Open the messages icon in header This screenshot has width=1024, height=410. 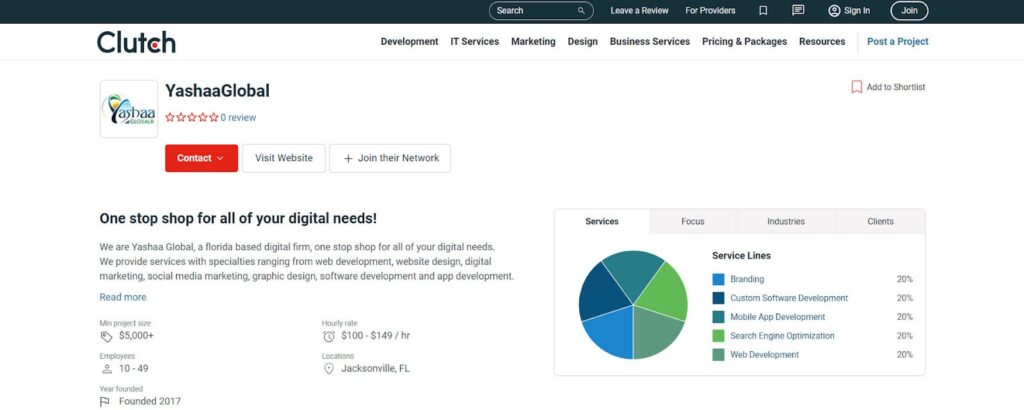797,10
